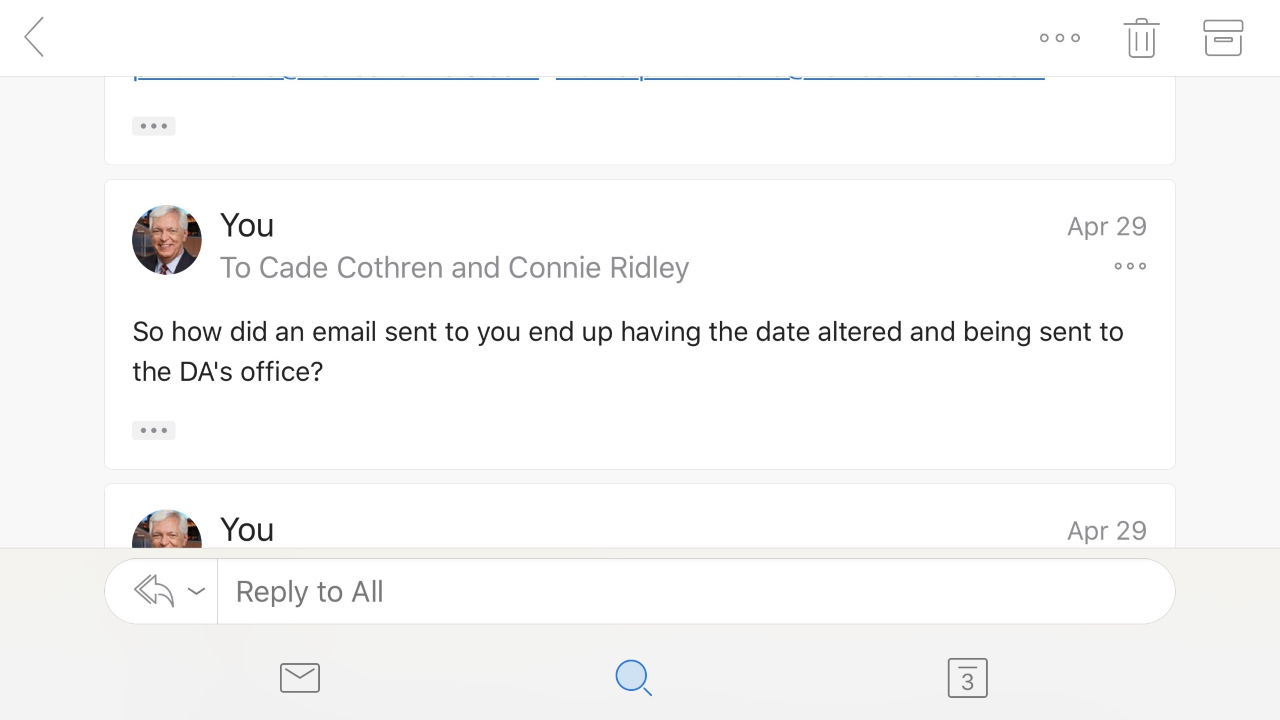Archive conversation using the archive box icon
The height and width of the screenshot is (720, 1280).
[x=1223, y=38]
